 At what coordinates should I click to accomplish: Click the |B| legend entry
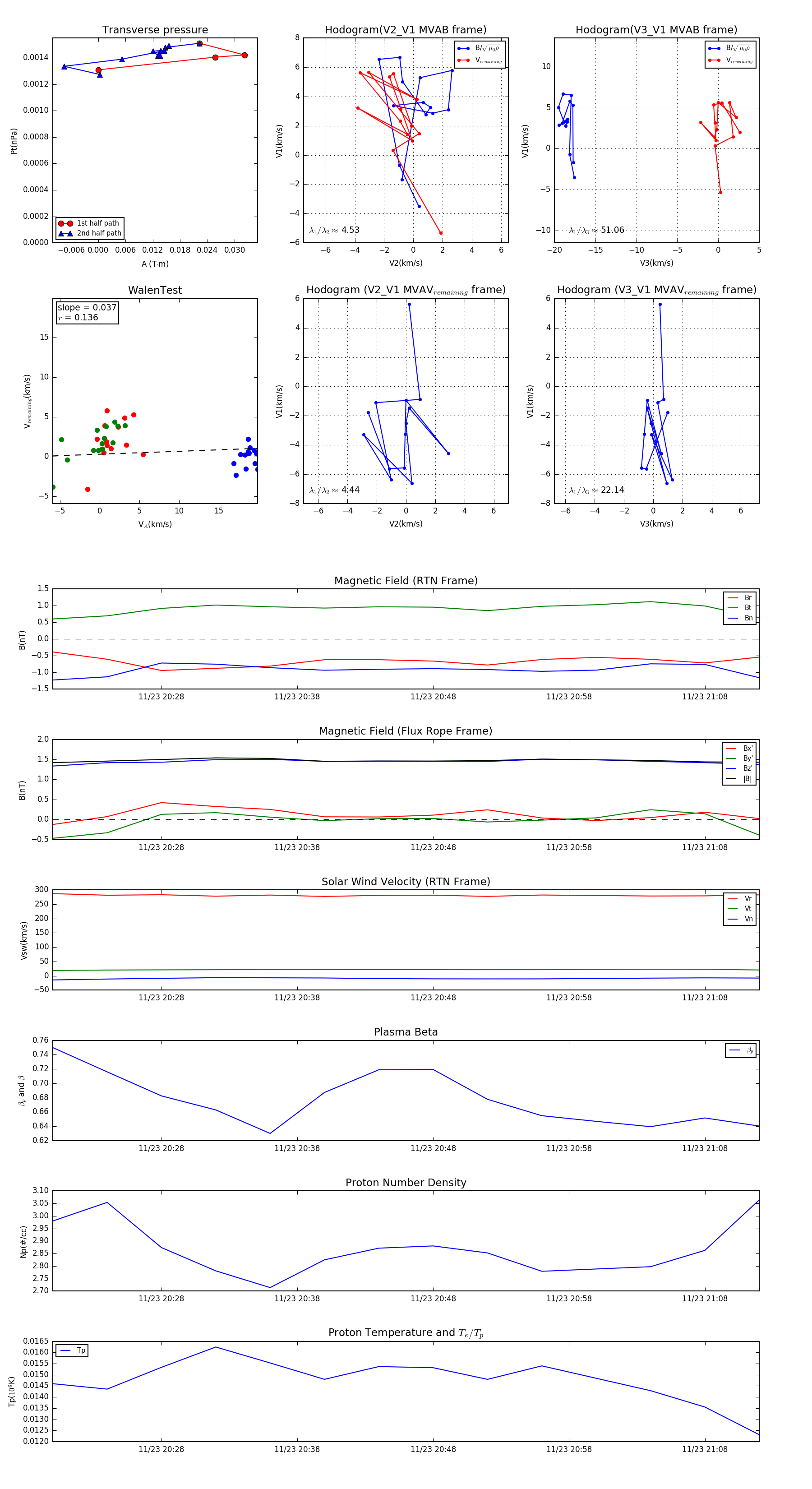click(x=740, y=779)
